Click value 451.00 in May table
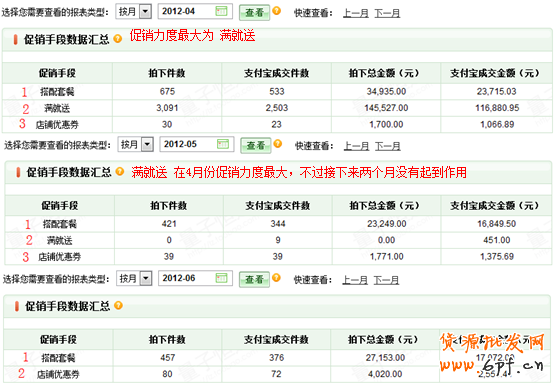 [496, 240]
